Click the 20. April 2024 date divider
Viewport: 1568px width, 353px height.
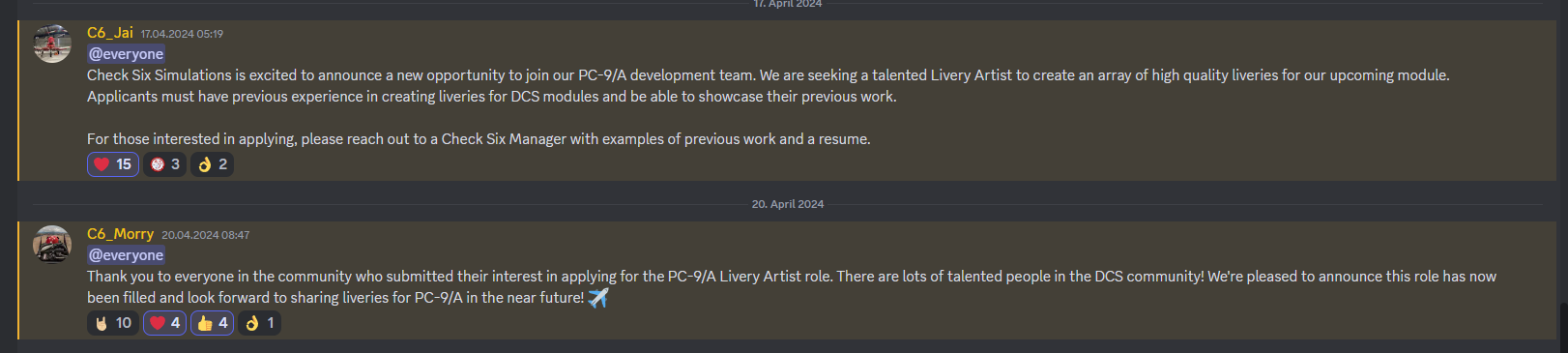coord(788,204)
